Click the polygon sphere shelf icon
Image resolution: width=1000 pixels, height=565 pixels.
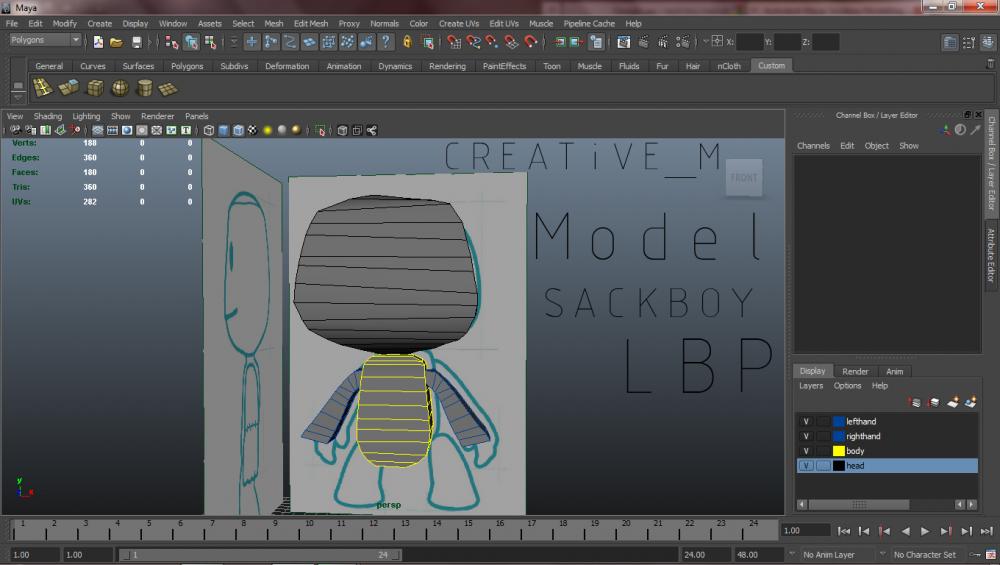pos(120,88)
